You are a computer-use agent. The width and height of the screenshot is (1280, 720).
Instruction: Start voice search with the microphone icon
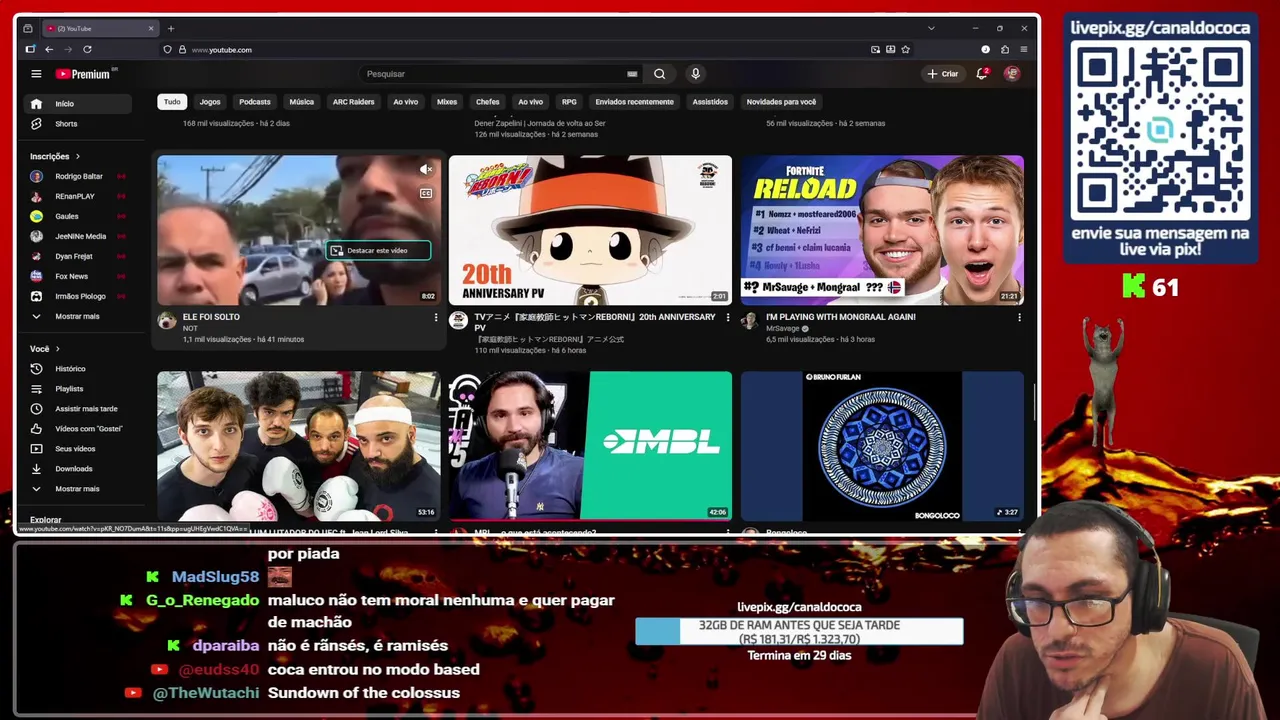(695, 74)
